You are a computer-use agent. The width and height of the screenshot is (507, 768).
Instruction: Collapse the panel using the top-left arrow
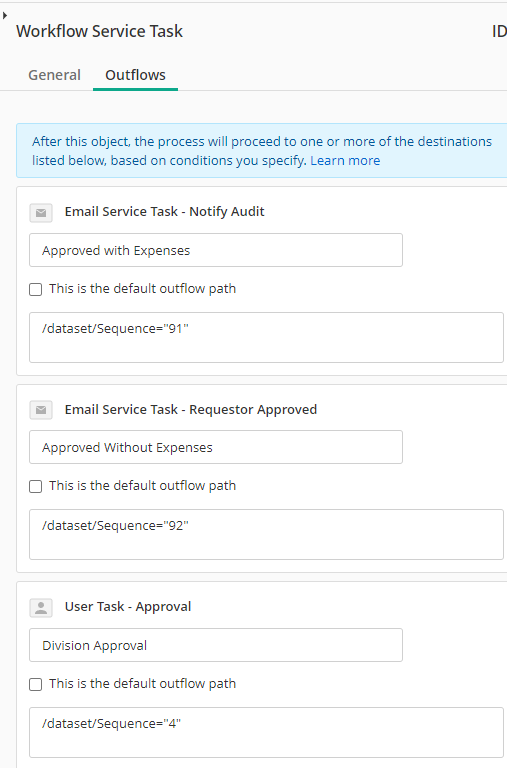pos(5,16)
